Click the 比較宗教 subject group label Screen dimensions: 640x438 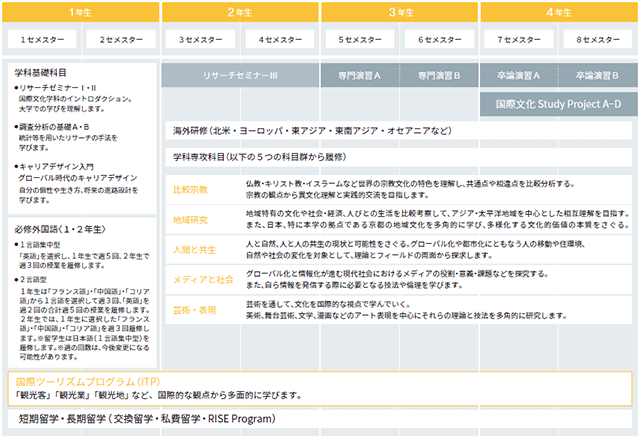click(190, 189)
